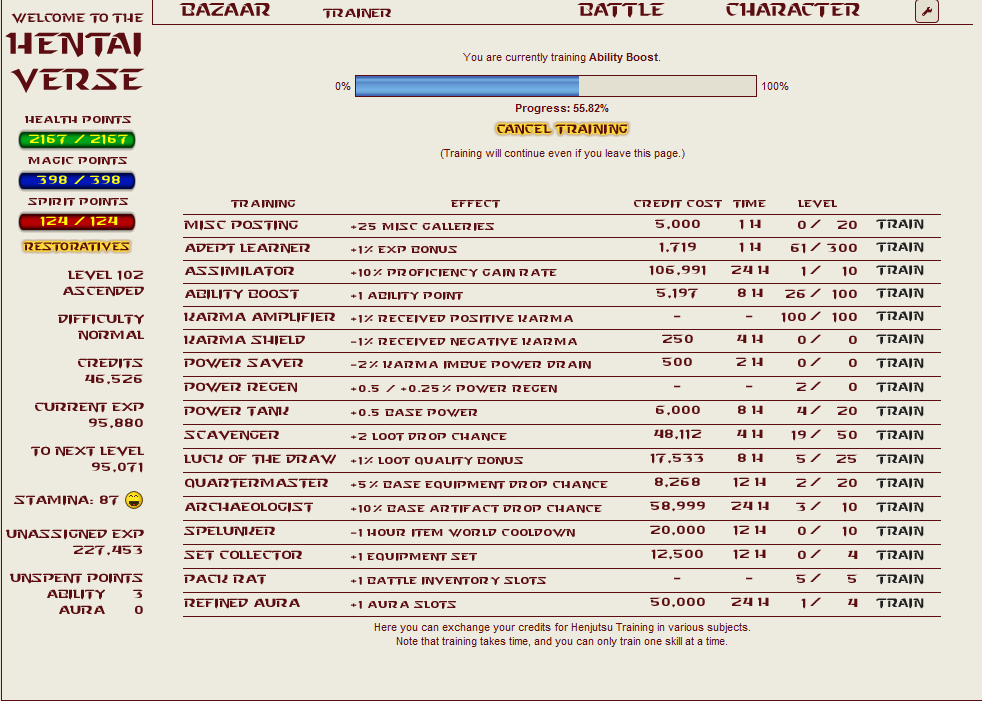
Task: Click the Quartermaster time 12 H
Action: pos(749,482)
